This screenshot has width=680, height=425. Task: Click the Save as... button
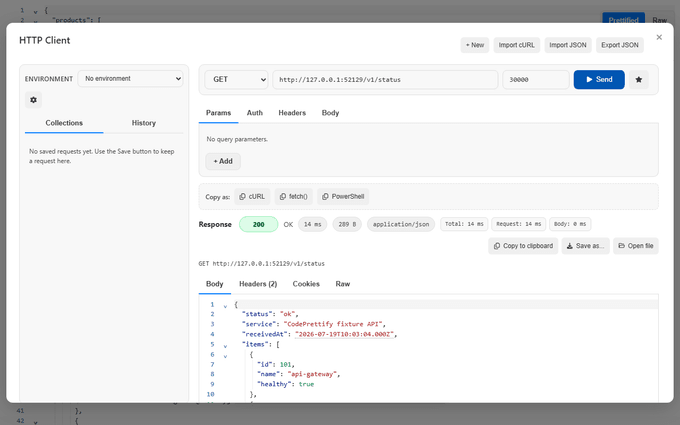585,246
